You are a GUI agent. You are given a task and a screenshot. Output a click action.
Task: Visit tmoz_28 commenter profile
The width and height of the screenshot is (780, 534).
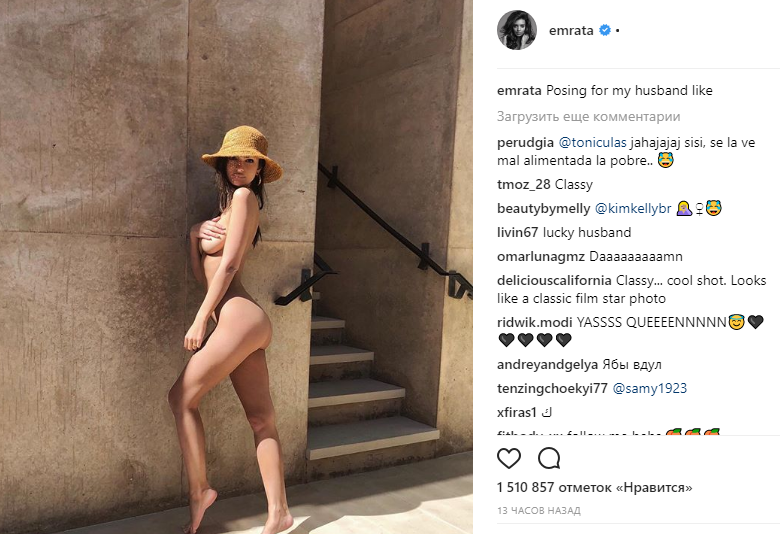coord(524,185)
